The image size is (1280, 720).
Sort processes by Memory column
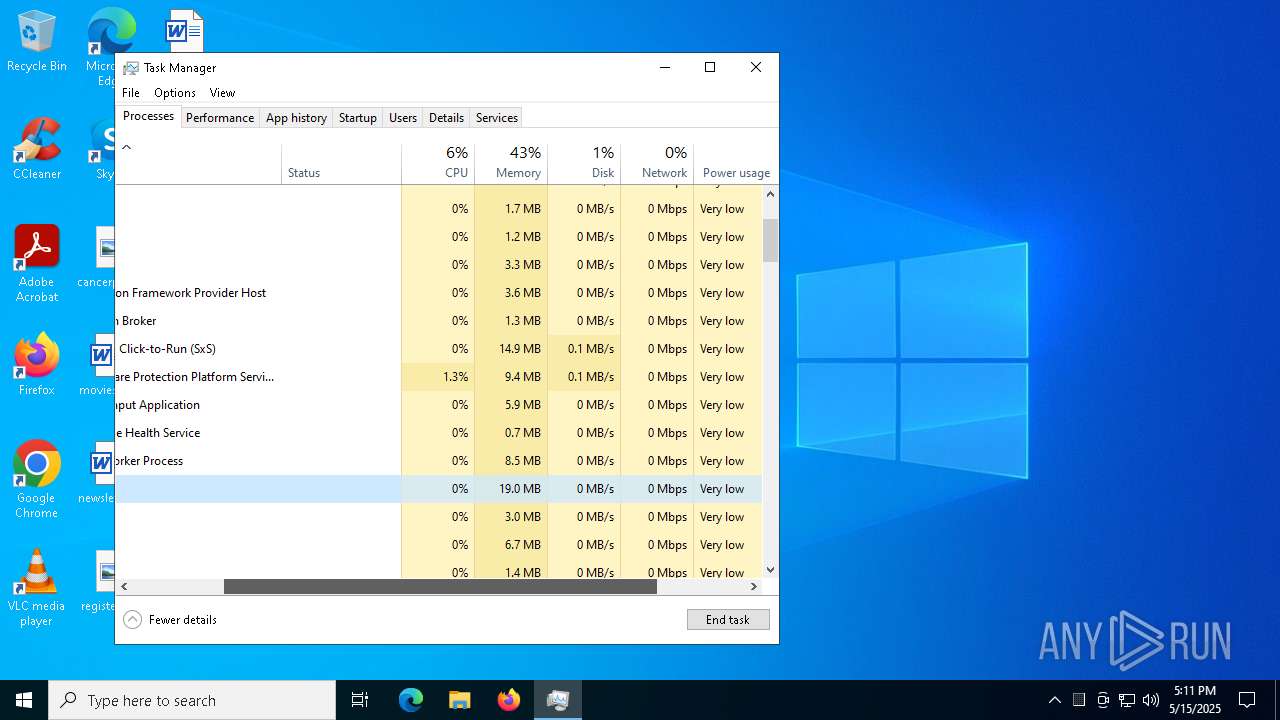[511, 163]
